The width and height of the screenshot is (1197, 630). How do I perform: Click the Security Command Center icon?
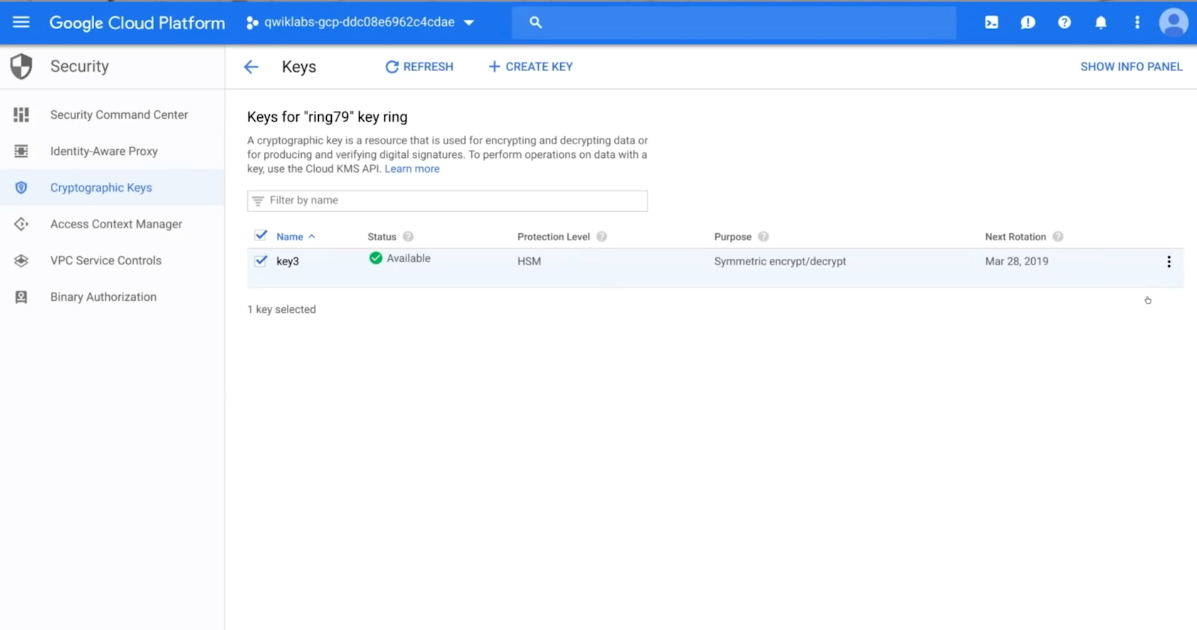(21, 115)
